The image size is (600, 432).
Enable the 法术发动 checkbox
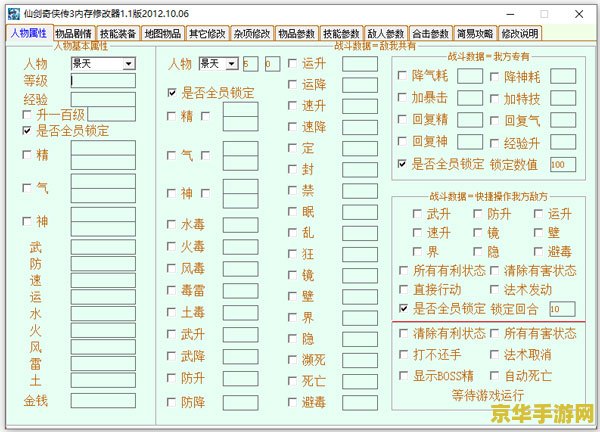click(x=494, y=290)
